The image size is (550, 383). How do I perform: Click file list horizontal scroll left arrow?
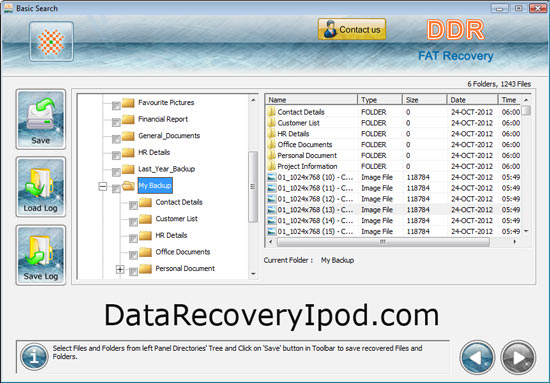point(270,242)
